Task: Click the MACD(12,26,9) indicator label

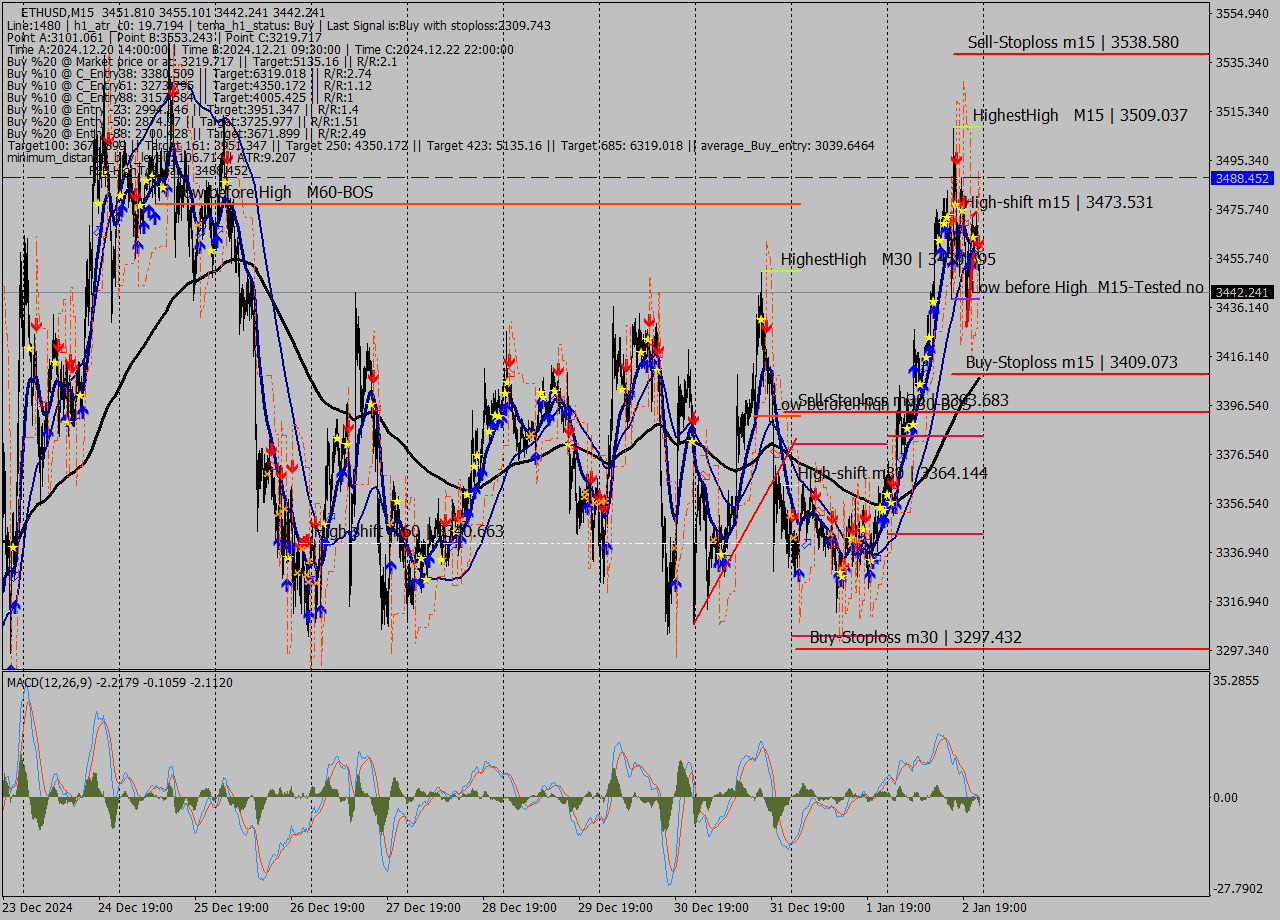Action: coord(50,683)
